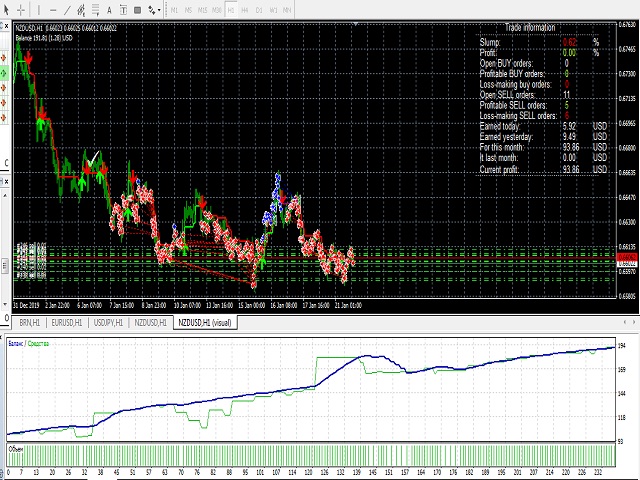Screen dimensions: 640x480
Task: Choose the vertical line drawing tool
Action: pyautogui.click(x=39, y=10)
